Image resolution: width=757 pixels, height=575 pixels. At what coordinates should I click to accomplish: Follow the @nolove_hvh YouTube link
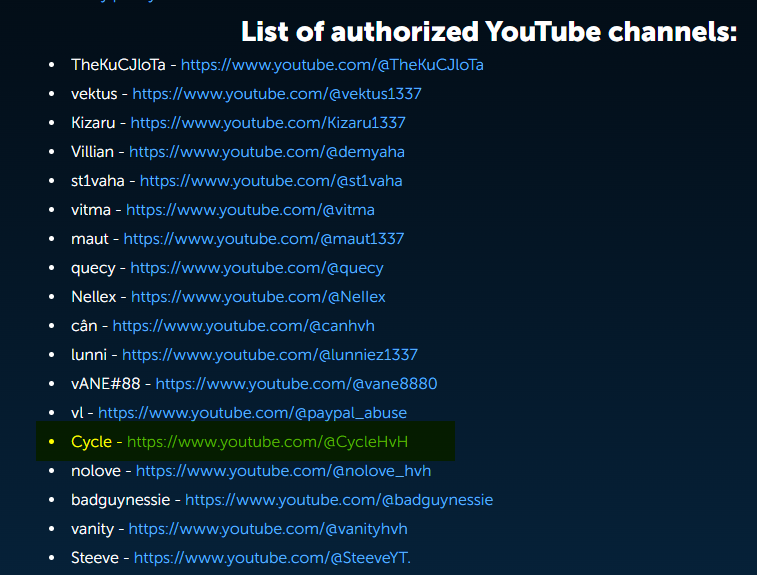click(x=284, y=471)
